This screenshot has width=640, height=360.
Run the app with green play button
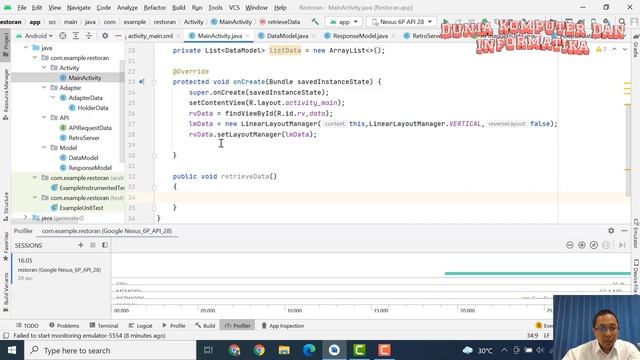[445, 22]
